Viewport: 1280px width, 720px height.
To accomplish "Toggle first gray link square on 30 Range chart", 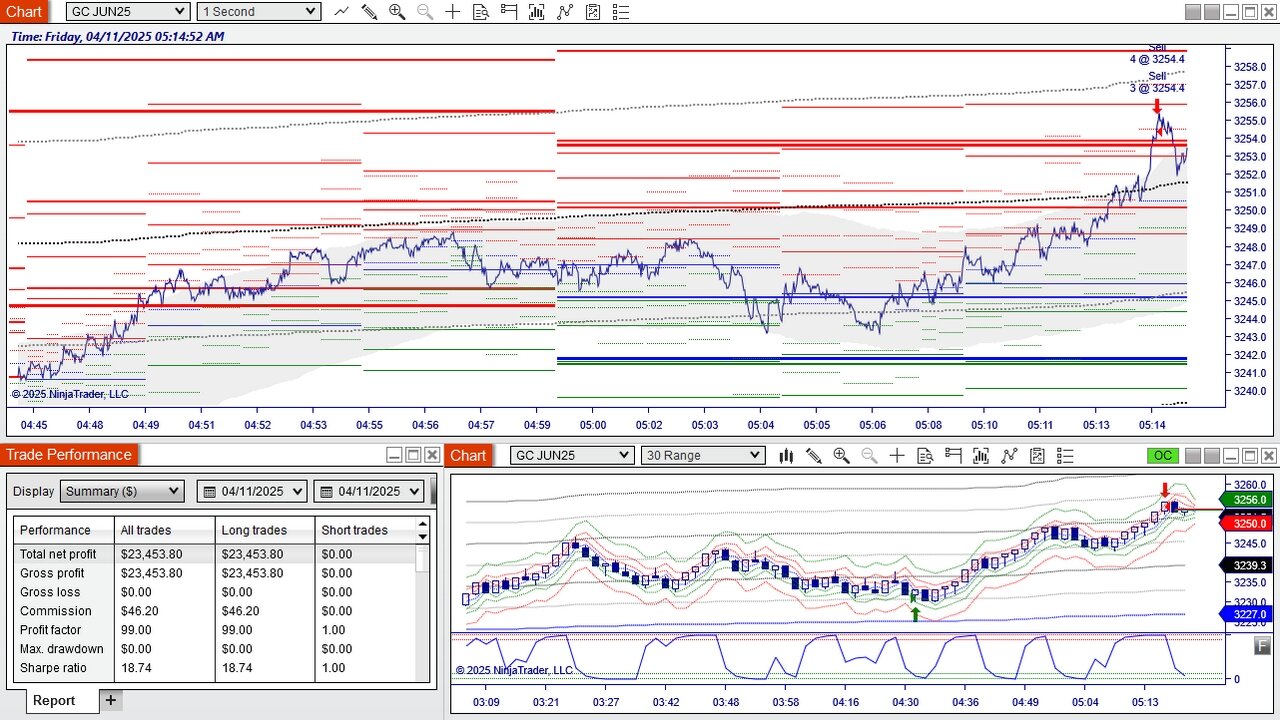I will [x=1192, y=456].
